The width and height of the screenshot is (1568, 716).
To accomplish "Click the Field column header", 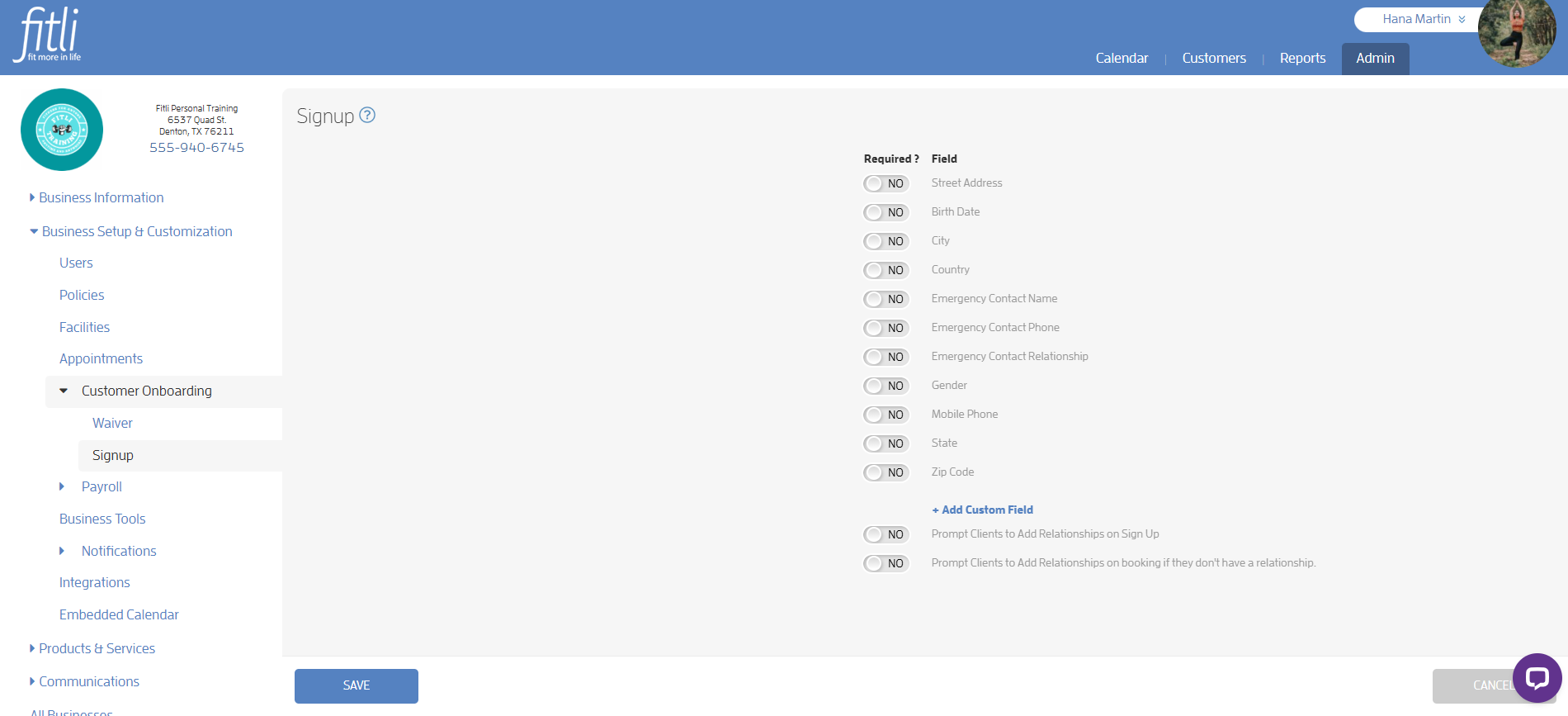I will 944,159.
